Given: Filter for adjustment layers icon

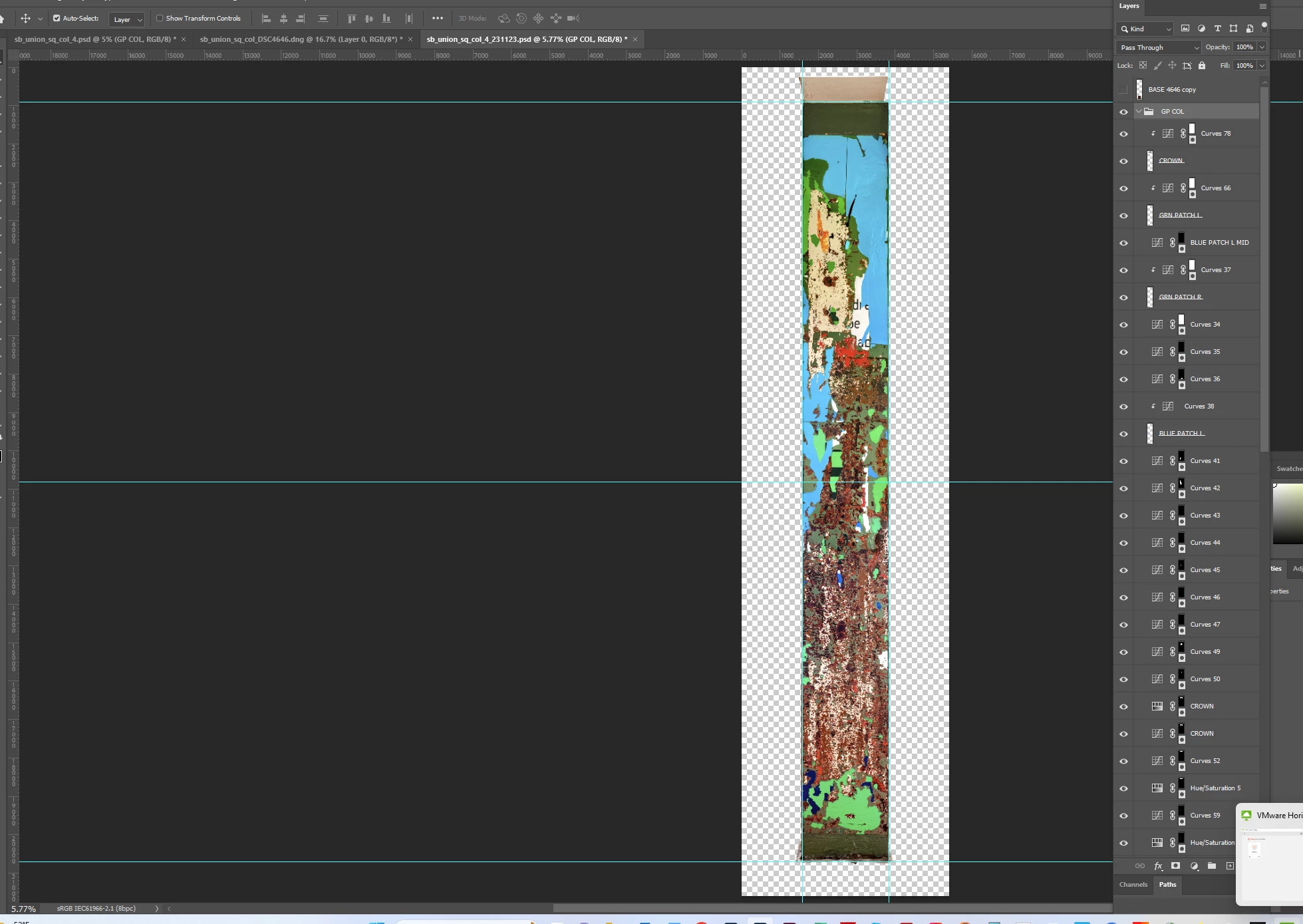Looking at the screenshot, I should (1201, 29).
